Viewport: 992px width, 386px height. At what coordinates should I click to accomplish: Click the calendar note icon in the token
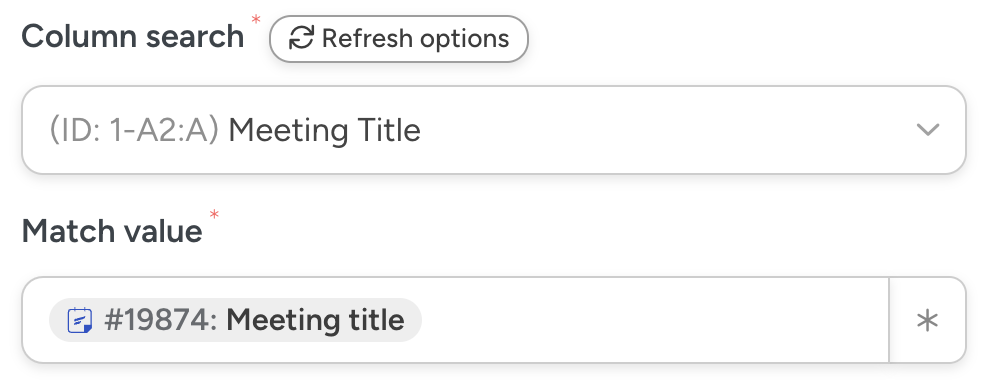80,320
